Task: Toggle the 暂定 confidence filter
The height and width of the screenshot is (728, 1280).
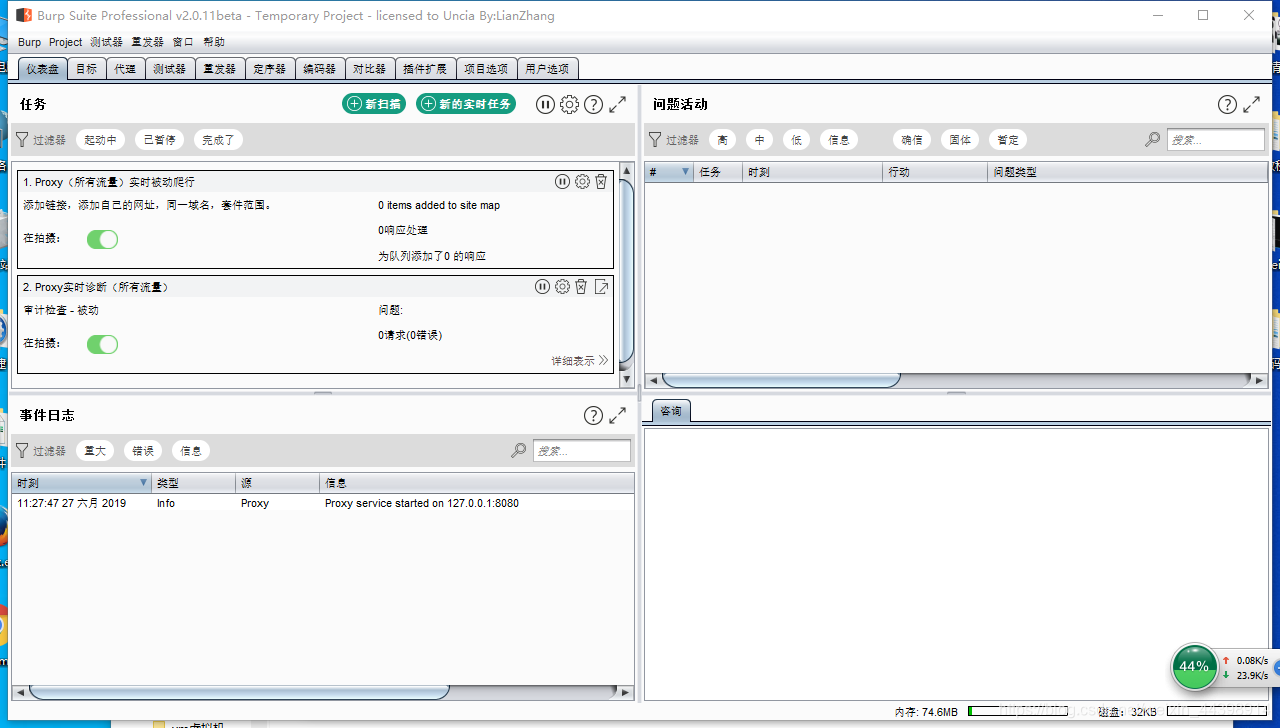Action: [1008, 140]
